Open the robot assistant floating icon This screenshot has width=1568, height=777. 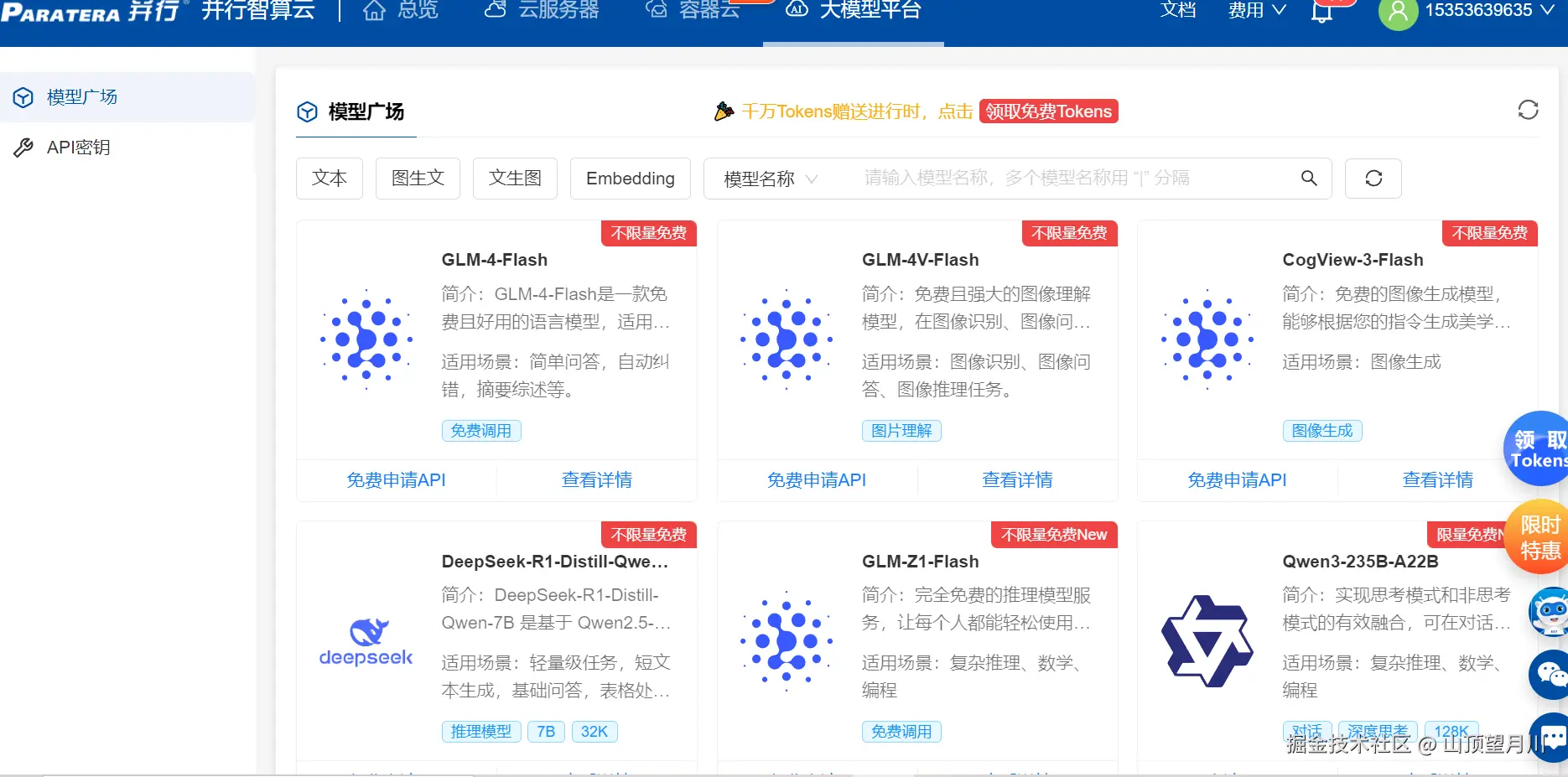[x=1550, y=611]
